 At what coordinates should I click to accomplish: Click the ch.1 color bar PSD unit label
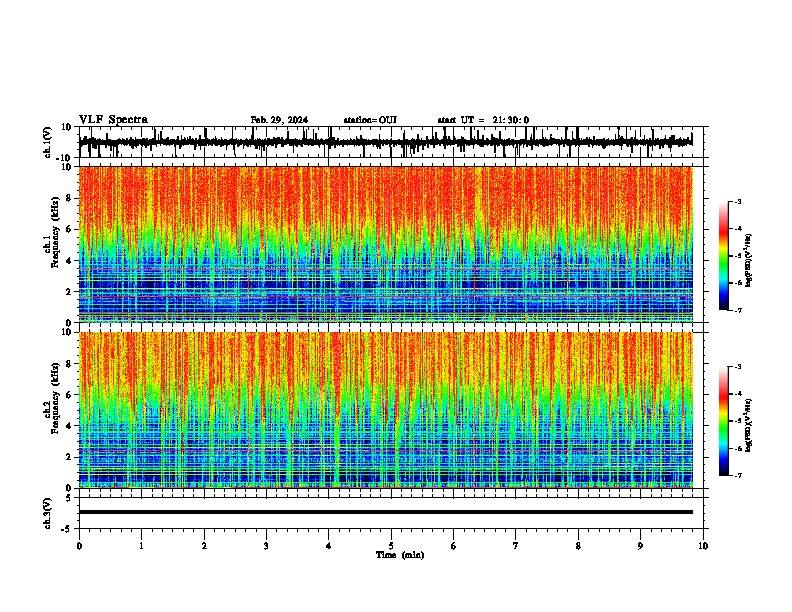[749, 260]
